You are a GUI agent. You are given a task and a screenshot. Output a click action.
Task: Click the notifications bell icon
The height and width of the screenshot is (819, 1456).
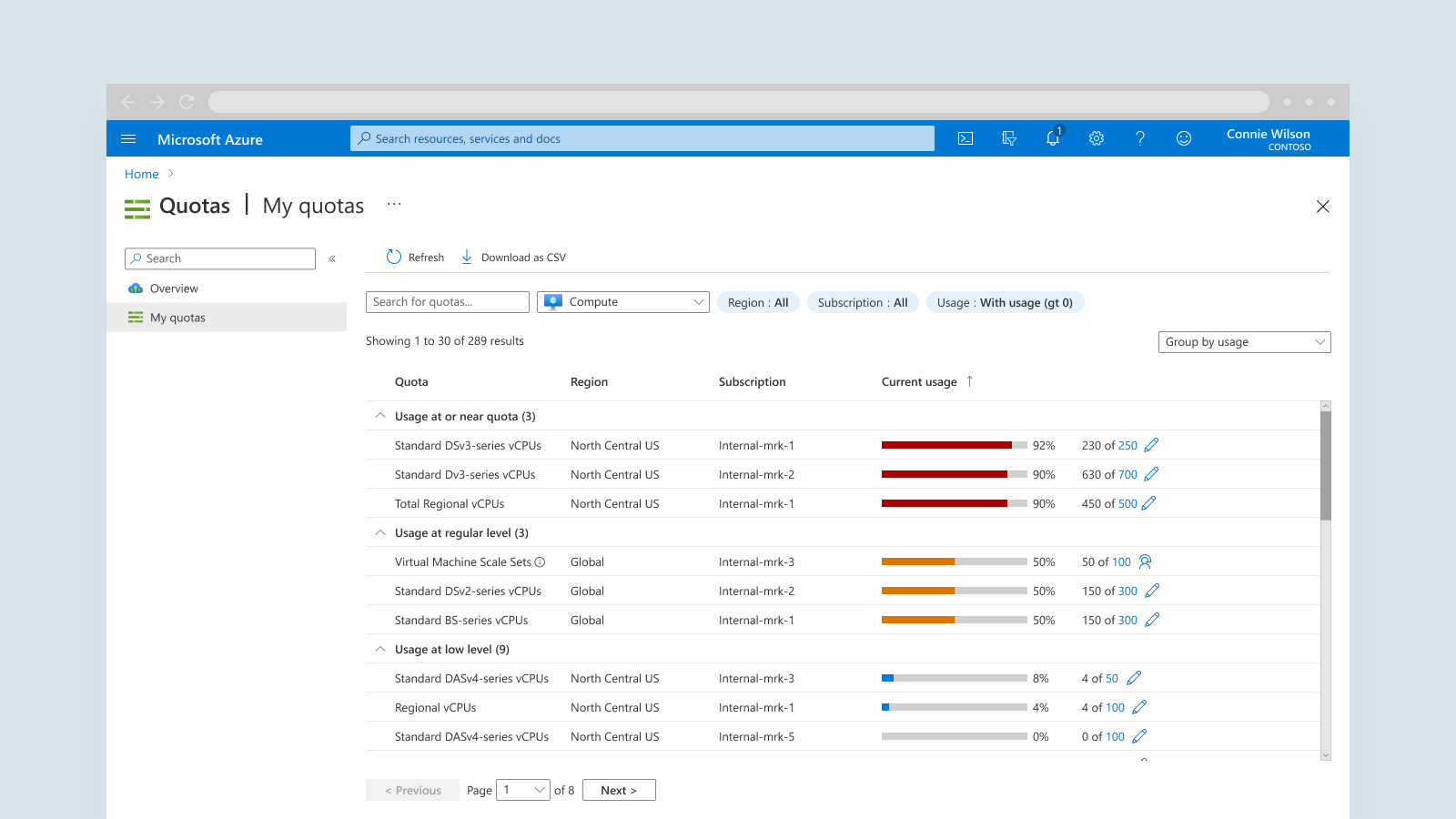click(x=1053, y=138)
